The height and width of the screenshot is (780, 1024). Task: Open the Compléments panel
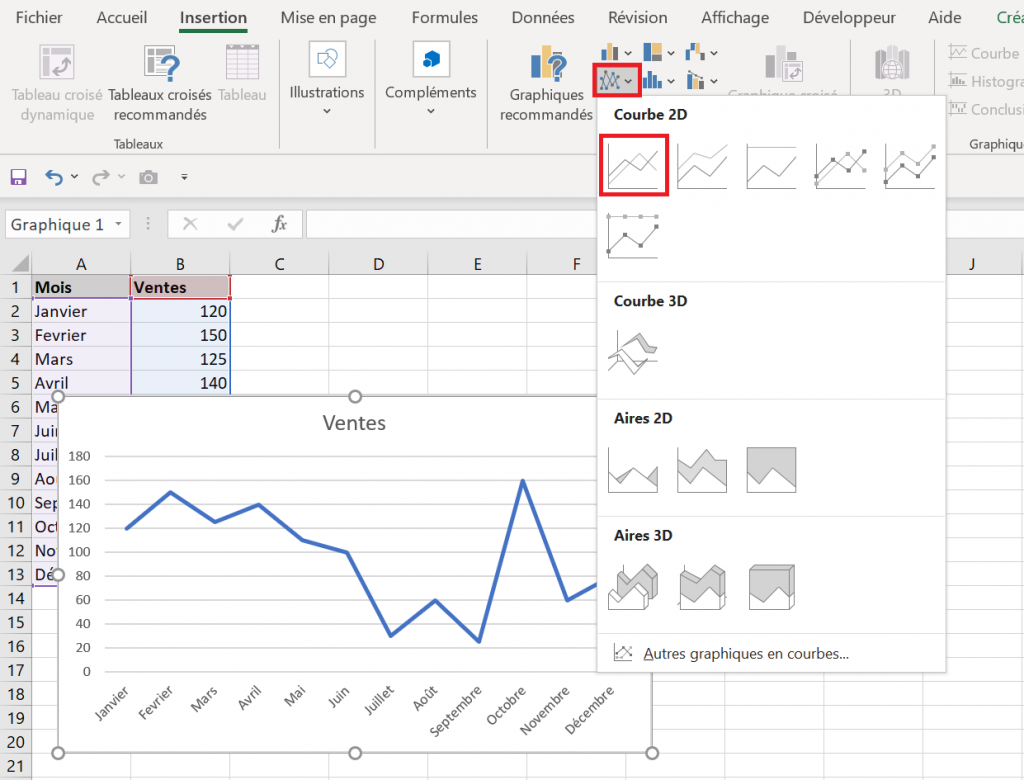430,85
